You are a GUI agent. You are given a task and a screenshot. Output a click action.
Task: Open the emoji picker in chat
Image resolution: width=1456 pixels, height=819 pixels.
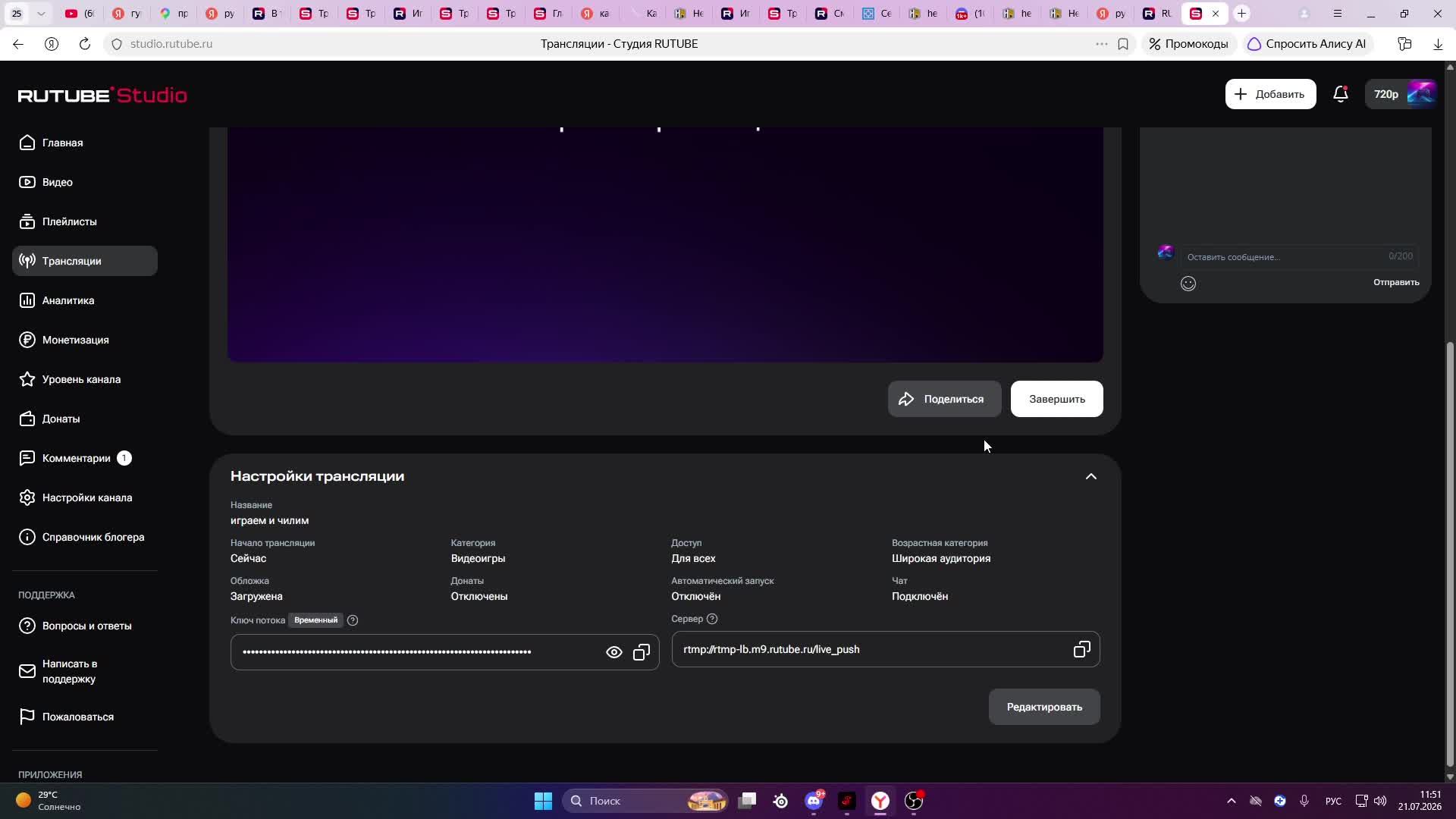pyautogui.click(x=1188, y=284)
